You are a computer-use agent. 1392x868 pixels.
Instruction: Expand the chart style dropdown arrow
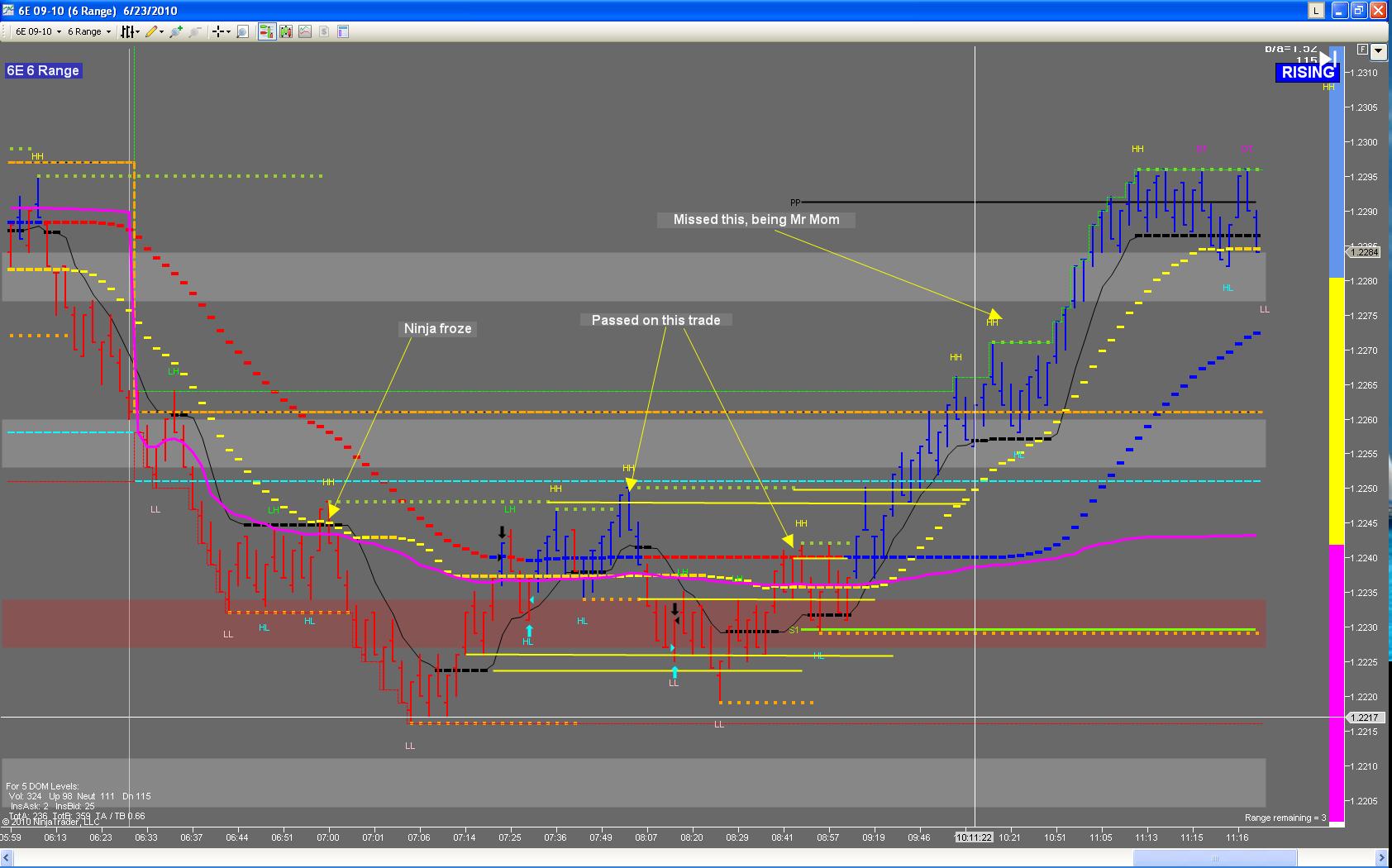pos(138,31)
